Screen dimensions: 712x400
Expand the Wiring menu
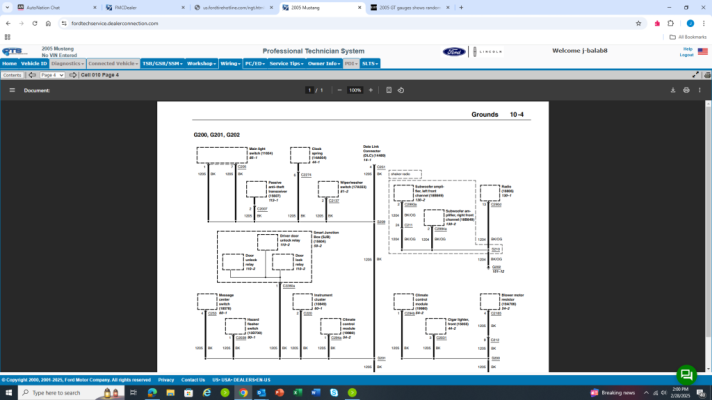230,64
